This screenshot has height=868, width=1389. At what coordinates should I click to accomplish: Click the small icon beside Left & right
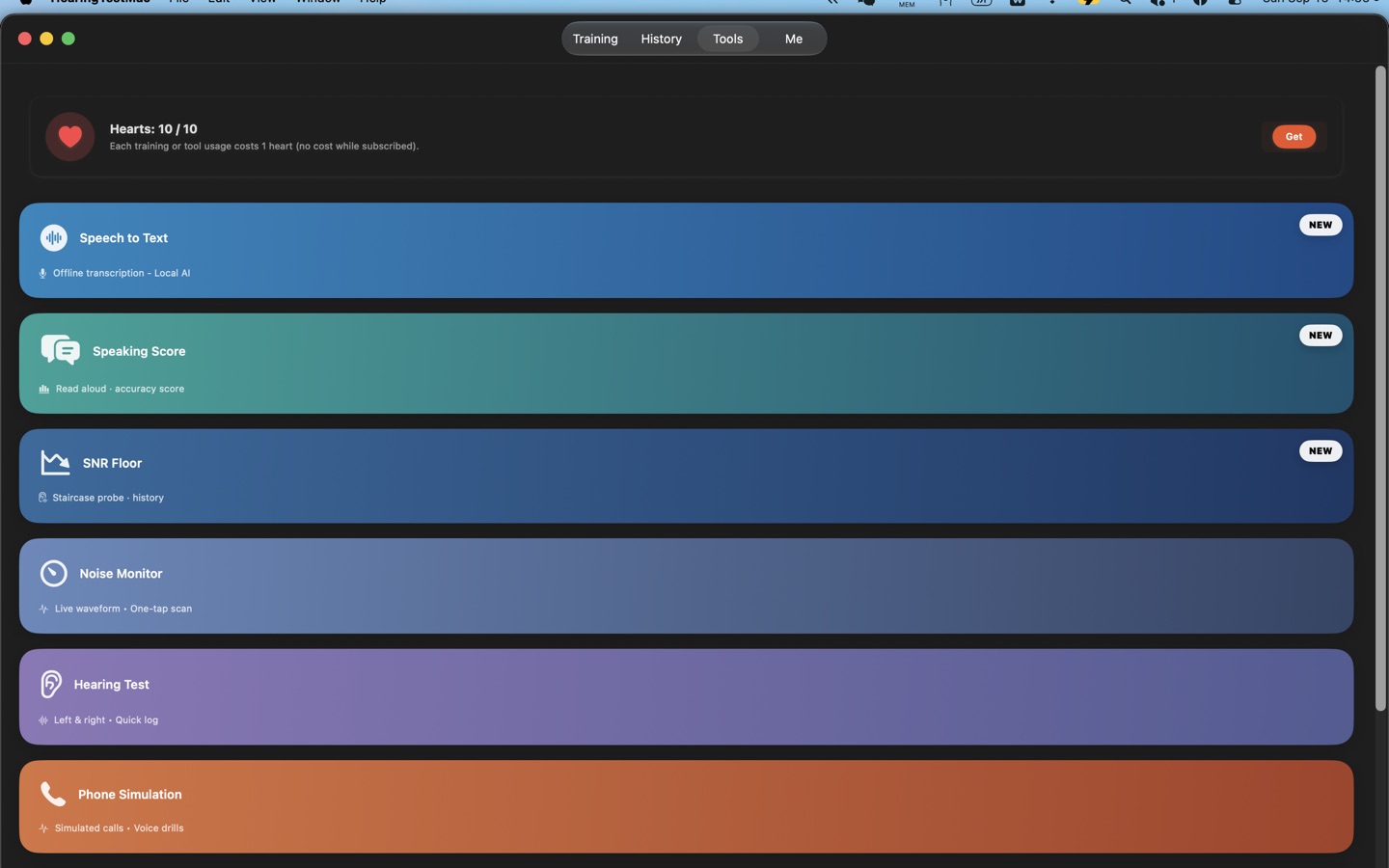[x=43, y=720]
